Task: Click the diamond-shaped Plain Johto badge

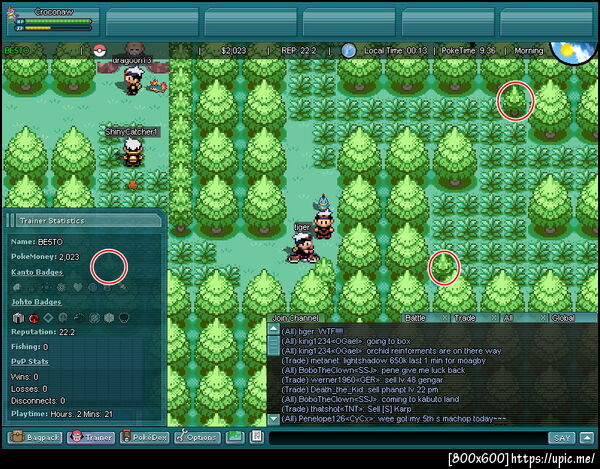Action: coord(48,318)
